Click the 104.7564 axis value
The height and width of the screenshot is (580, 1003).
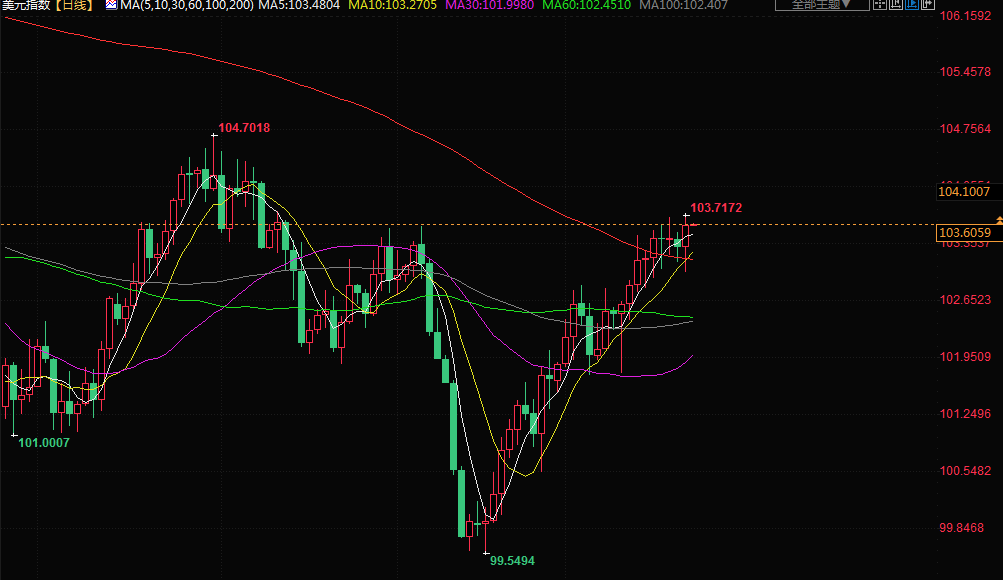965,129
